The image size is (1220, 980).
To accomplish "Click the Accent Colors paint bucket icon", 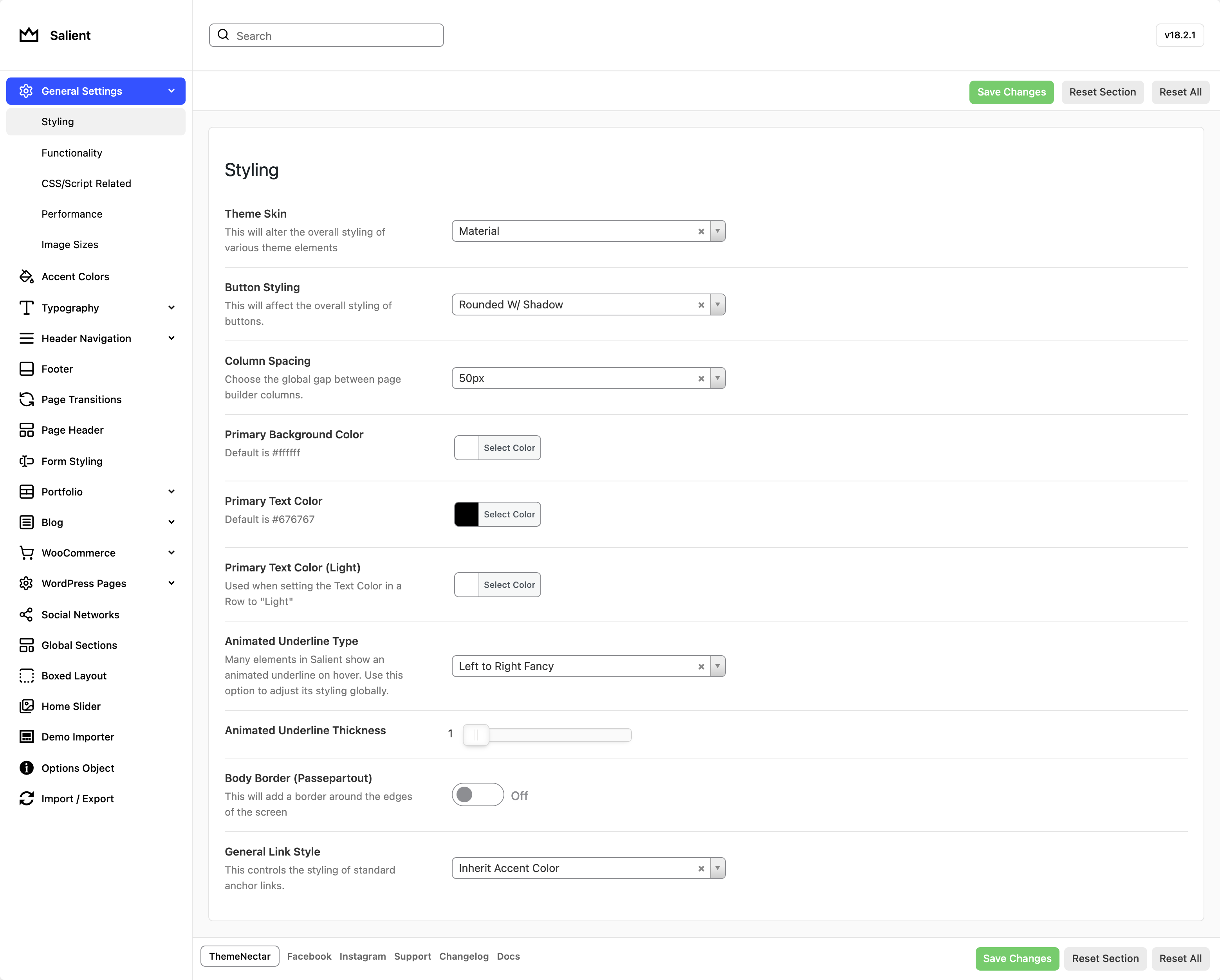I will pyautogui.click(x=26, y=277).
